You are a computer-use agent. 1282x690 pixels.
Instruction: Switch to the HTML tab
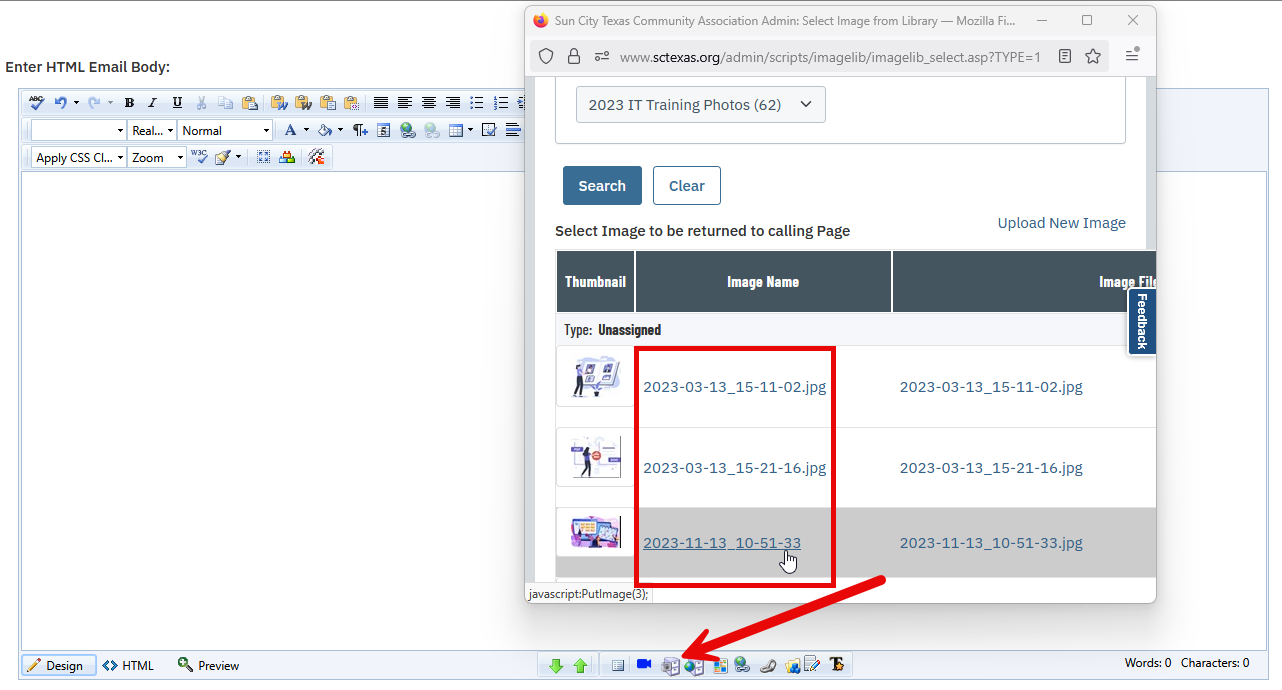point(128,665)
